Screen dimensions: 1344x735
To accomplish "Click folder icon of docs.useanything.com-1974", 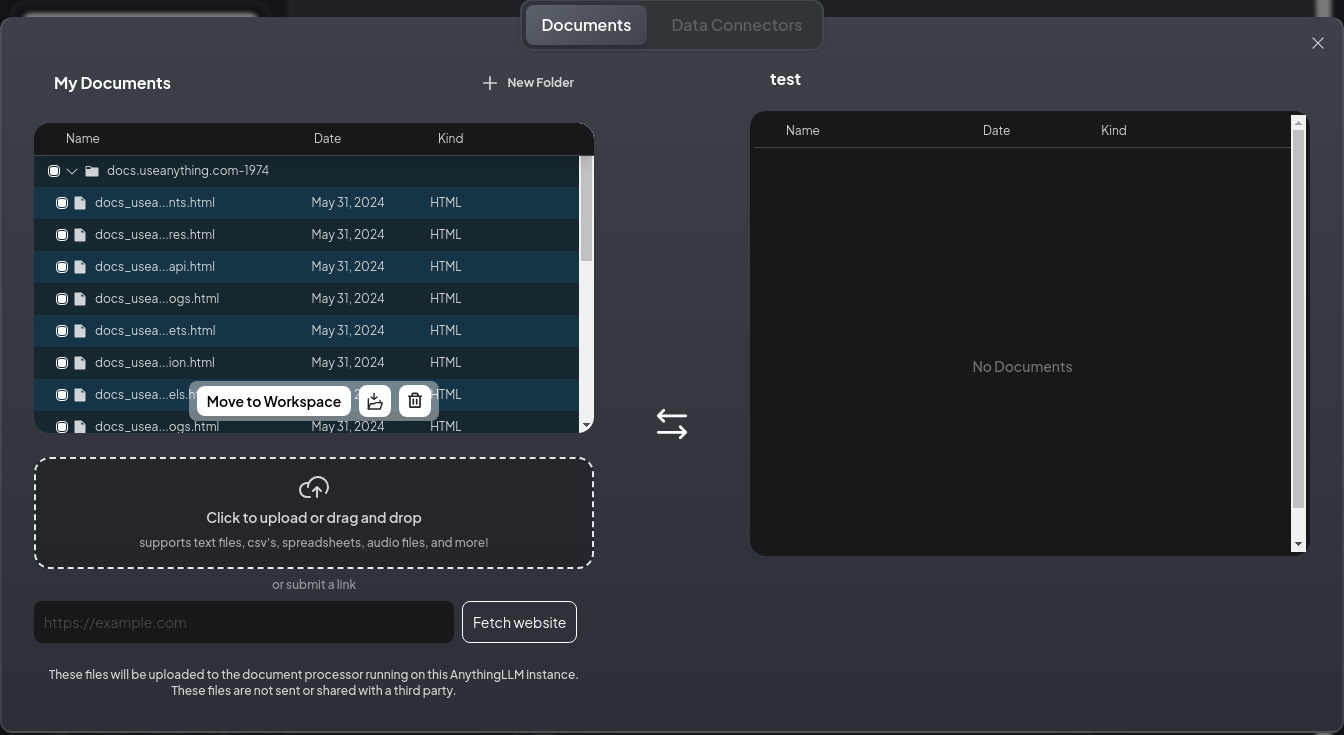I will 92,171.
